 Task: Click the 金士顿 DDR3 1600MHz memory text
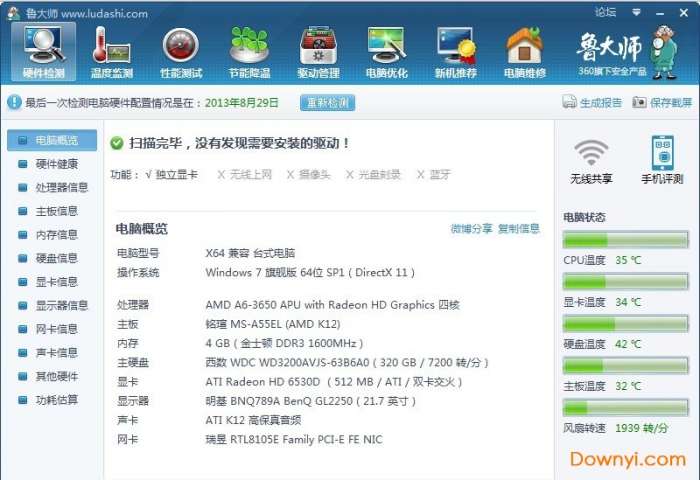pyautogui.click(x=284, y=343)
